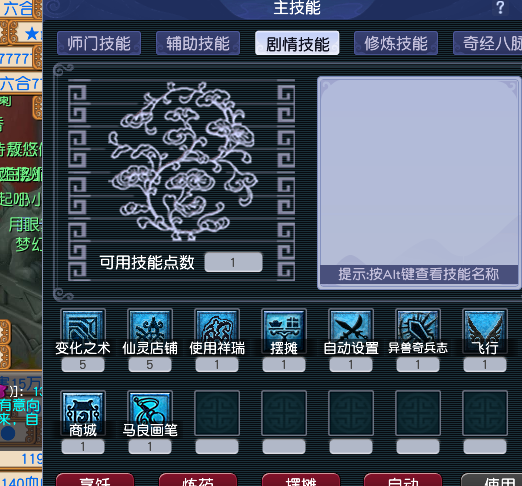Click the red 炼药 button
This screenshot has width=522, height=486.
point(198,480)
